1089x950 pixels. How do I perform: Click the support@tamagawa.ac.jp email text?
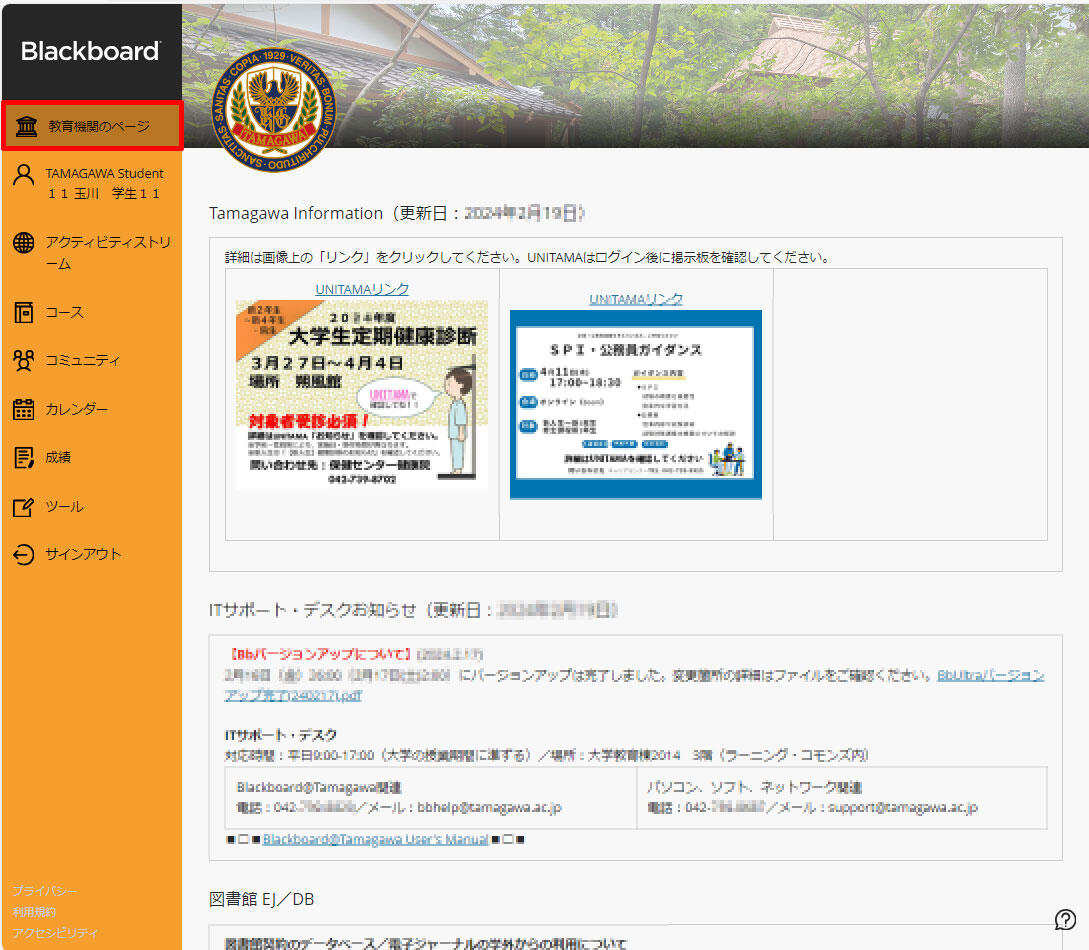tap(903, 808)
